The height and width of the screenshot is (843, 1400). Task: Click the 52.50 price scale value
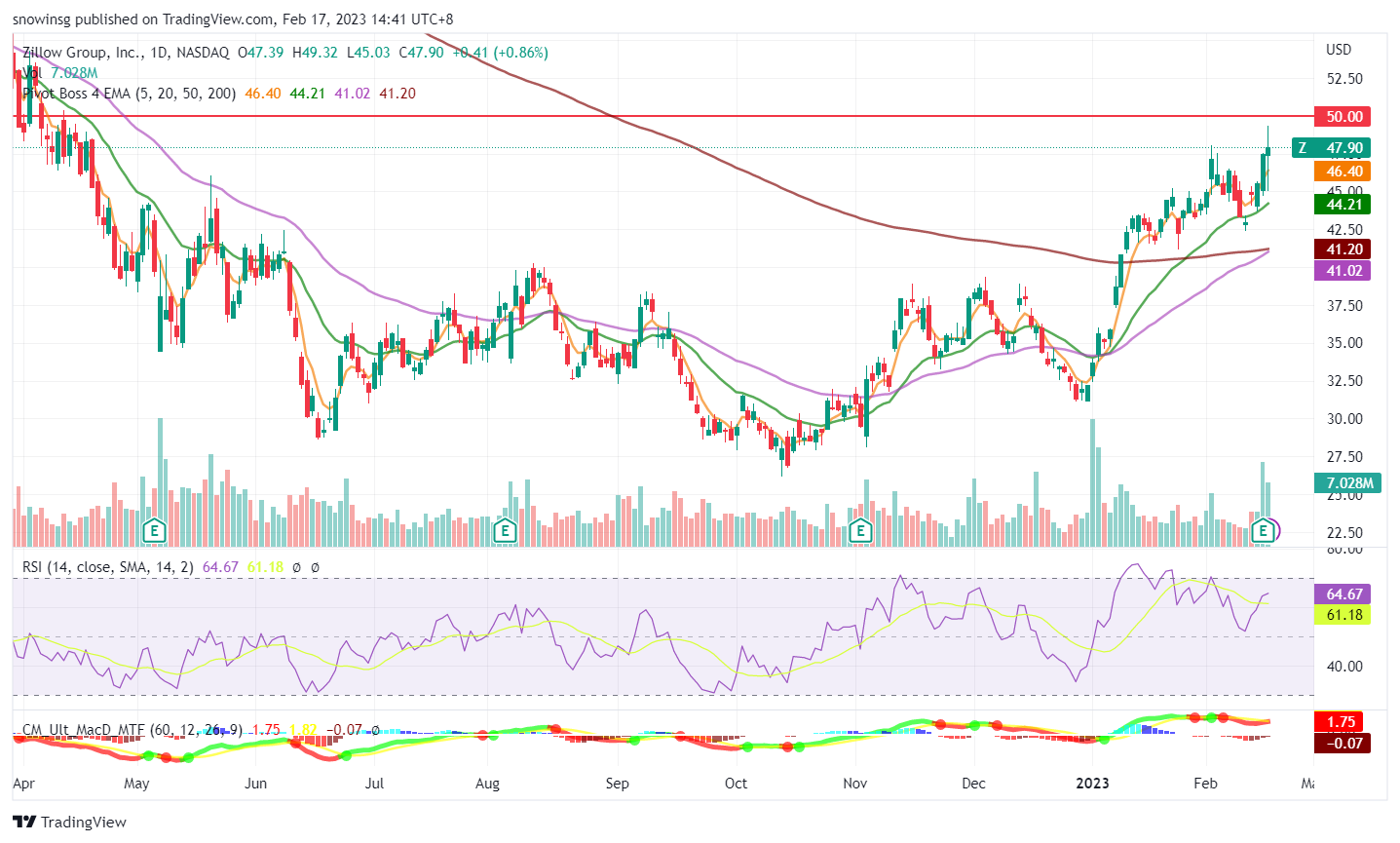1343,79
